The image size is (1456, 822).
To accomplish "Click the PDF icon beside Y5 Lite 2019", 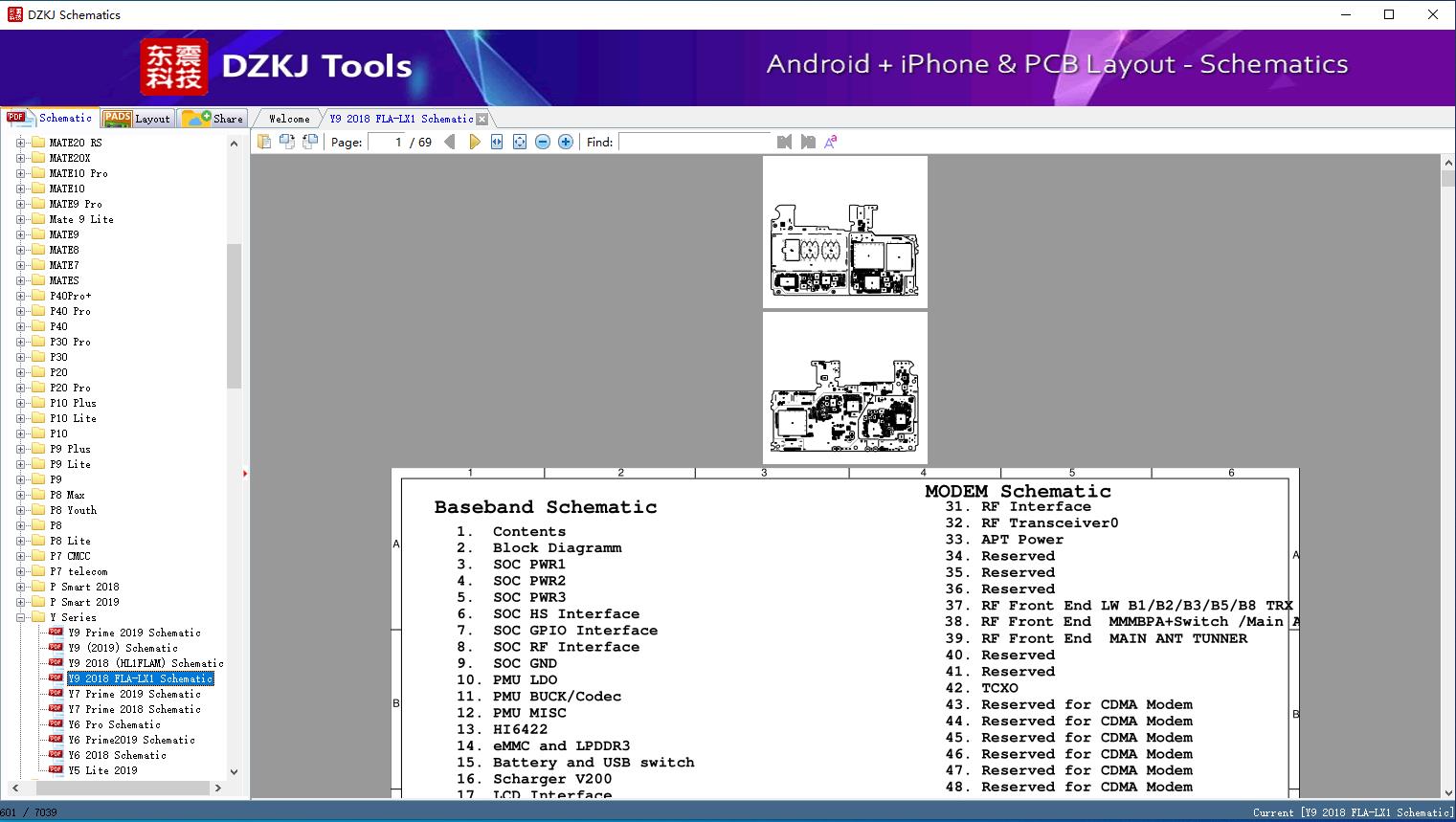I will pyautogui.click(x=56, y=770).
